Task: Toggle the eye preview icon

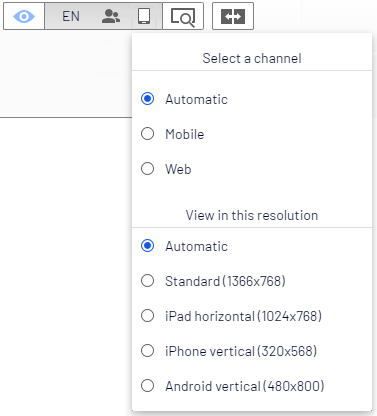Action: click(24, 16)
